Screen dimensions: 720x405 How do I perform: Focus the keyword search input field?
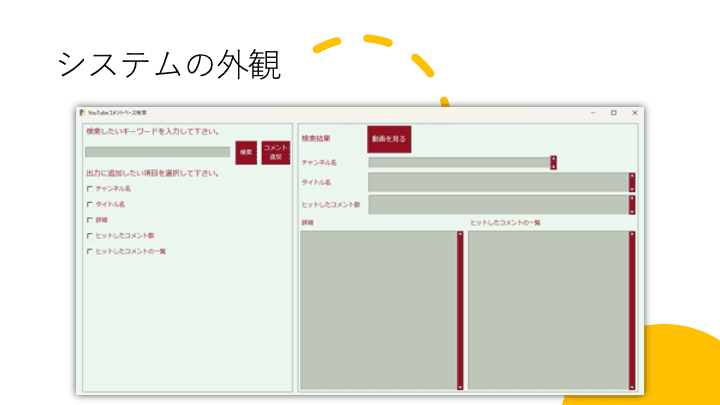[x=158, y=152]
